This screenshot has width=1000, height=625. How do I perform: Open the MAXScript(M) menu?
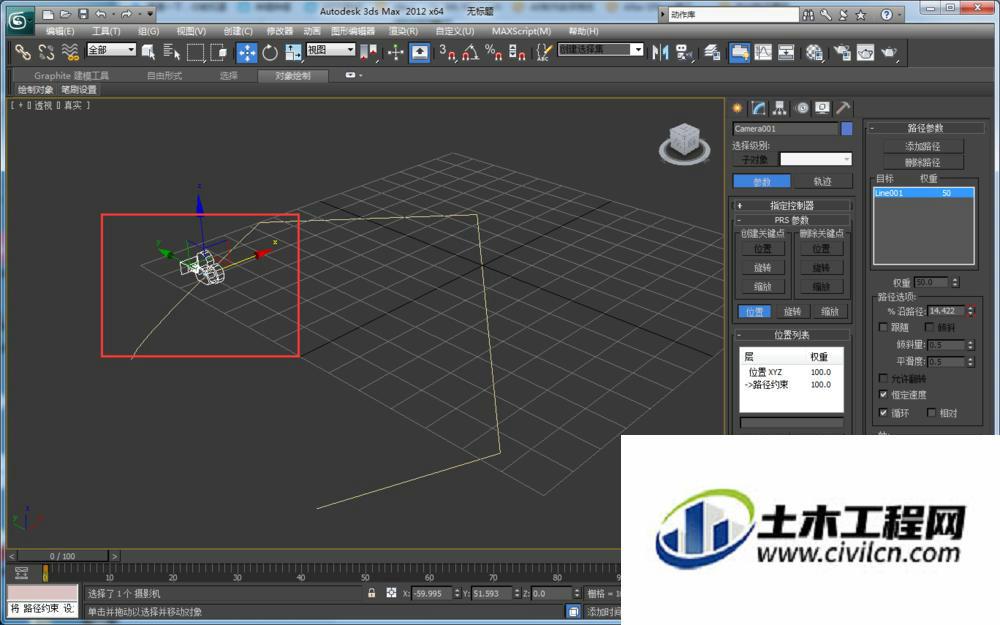point(521,31)
